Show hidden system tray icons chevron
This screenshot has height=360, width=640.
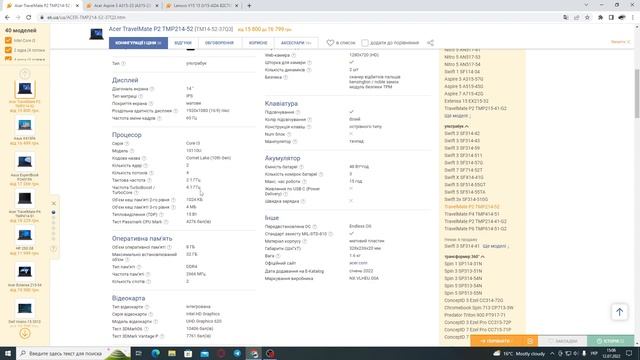click(552, 353)
